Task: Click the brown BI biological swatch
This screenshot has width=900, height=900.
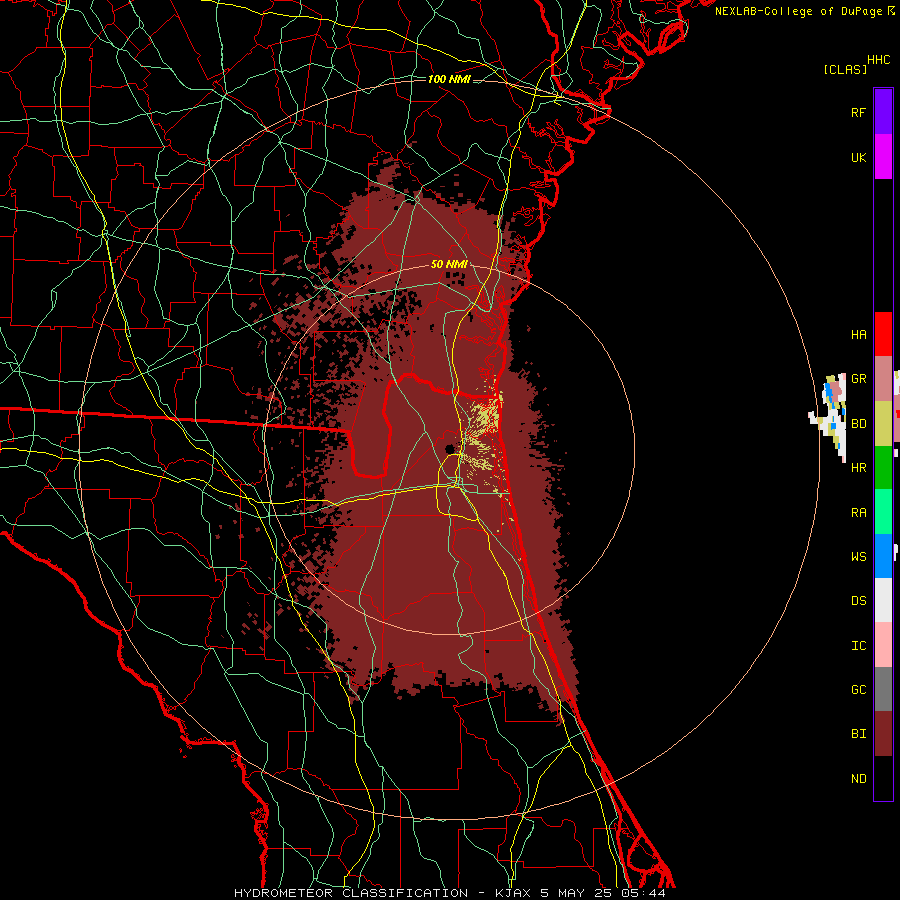Action: (x=883, y=734)
